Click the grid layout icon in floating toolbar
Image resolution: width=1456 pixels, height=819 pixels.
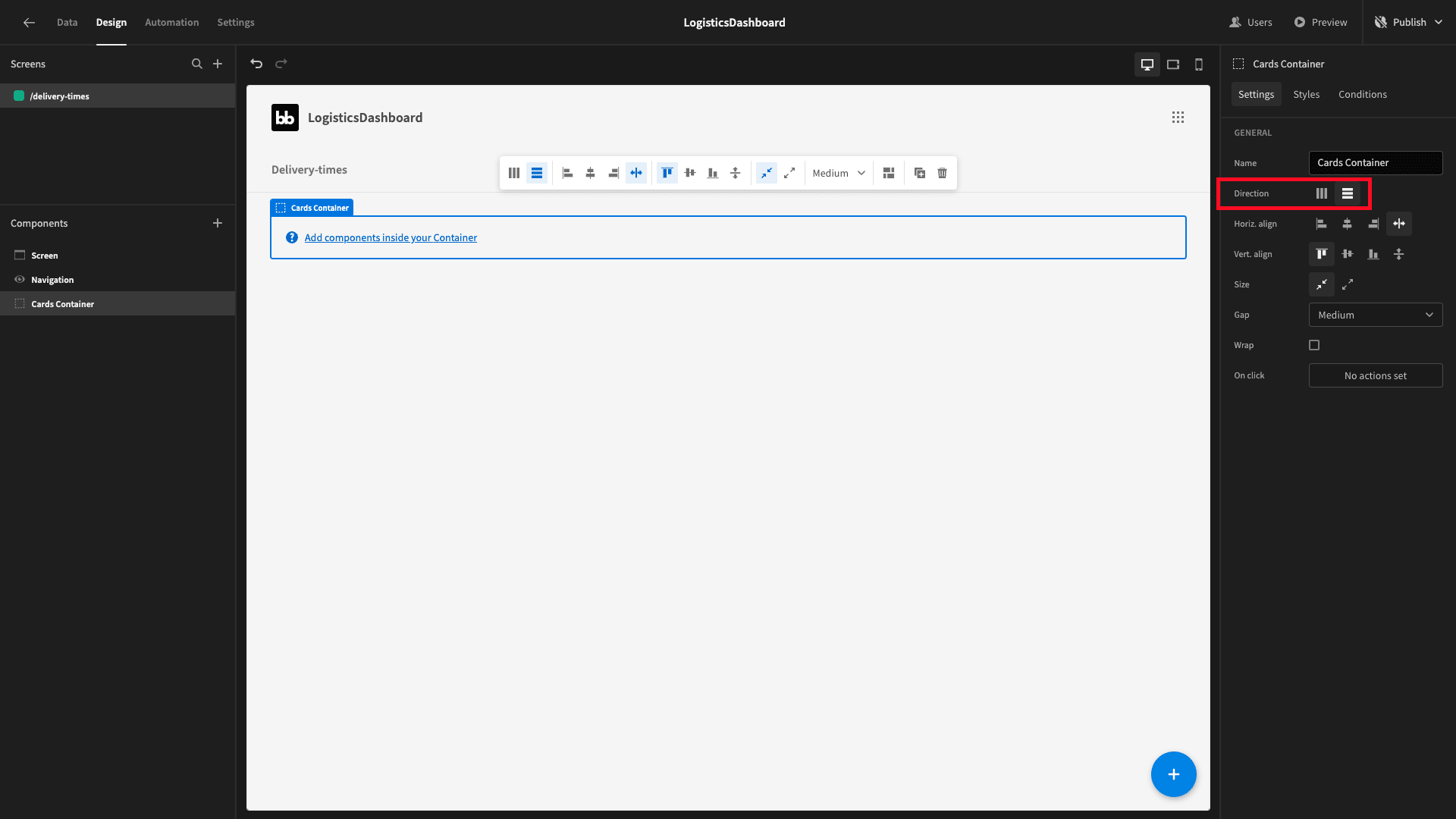point(889,173)
